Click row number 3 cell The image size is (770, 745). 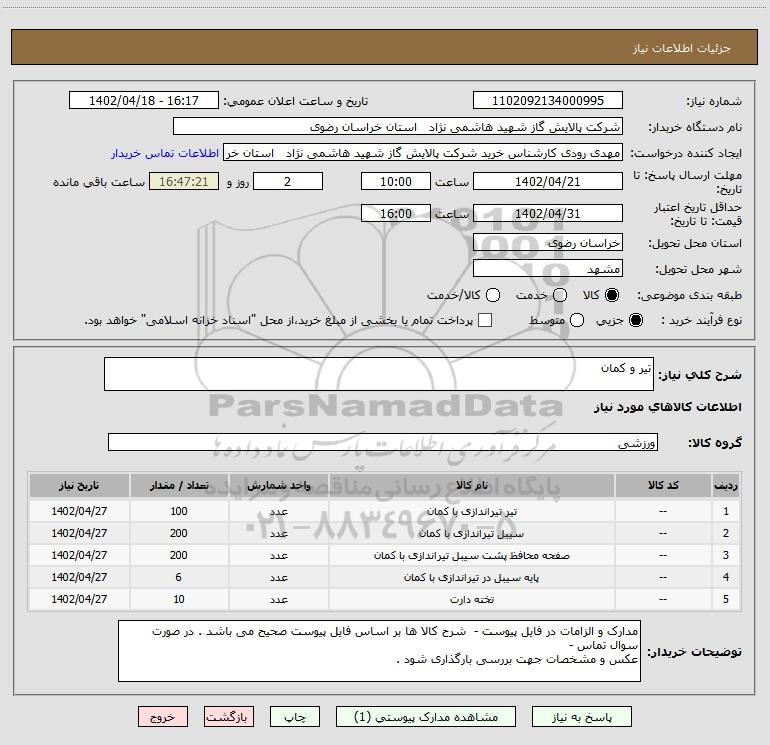(x=726, y=555)
